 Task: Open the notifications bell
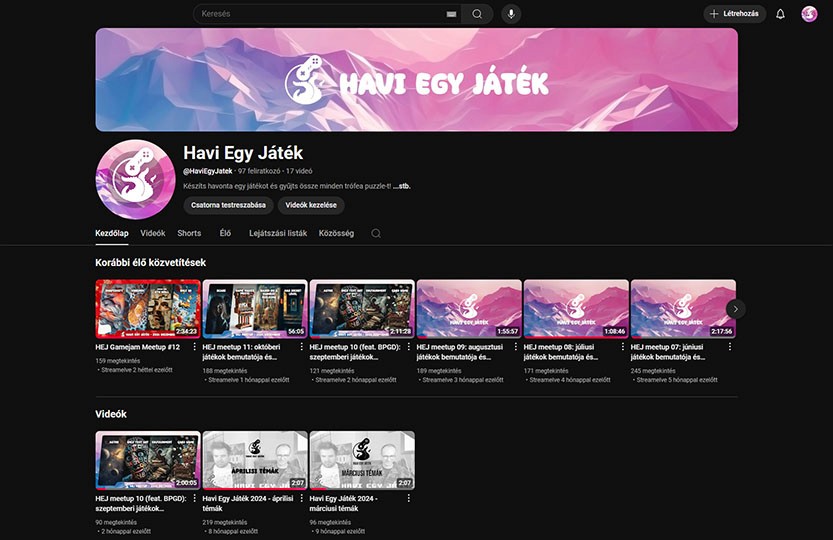pos(780,14)
